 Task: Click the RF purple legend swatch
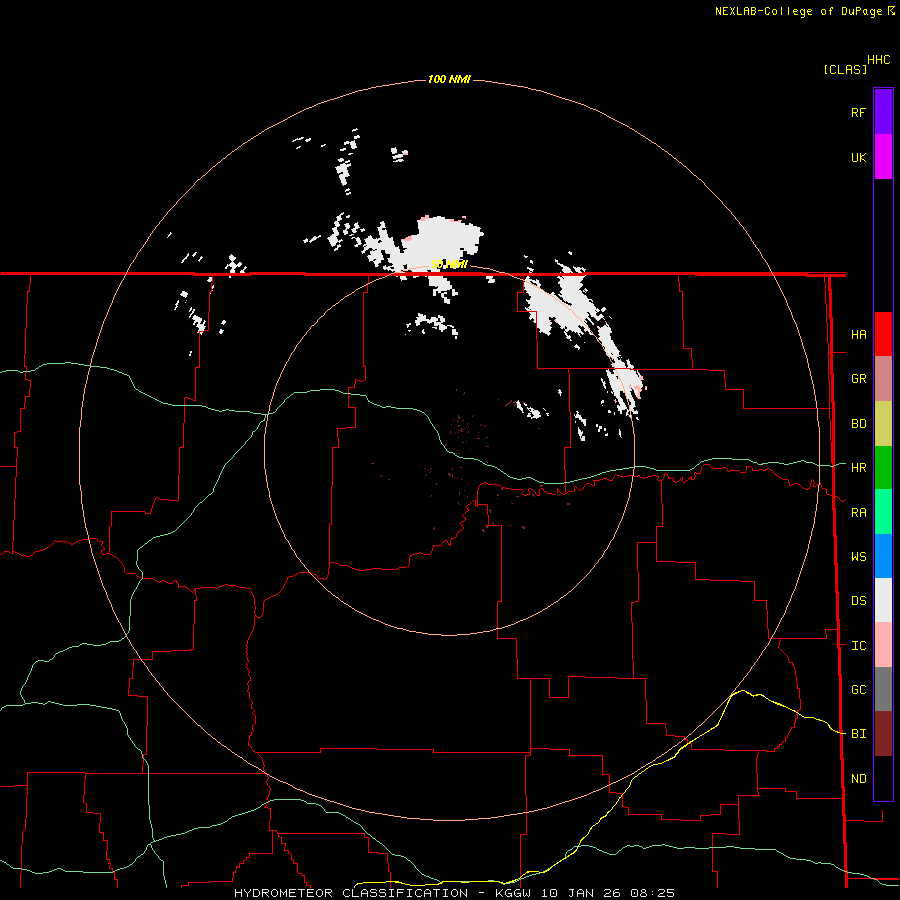[x=883, y=112]
